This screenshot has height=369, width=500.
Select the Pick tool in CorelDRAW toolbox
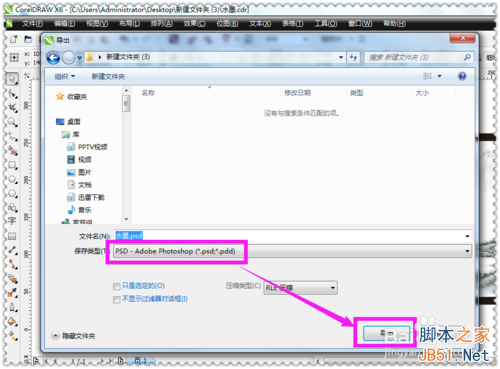click(12, 79)
